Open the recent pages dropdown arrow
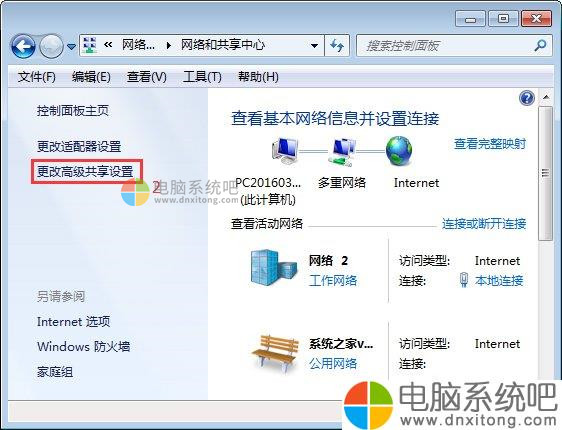562x430 pixels. coord(71,47)
